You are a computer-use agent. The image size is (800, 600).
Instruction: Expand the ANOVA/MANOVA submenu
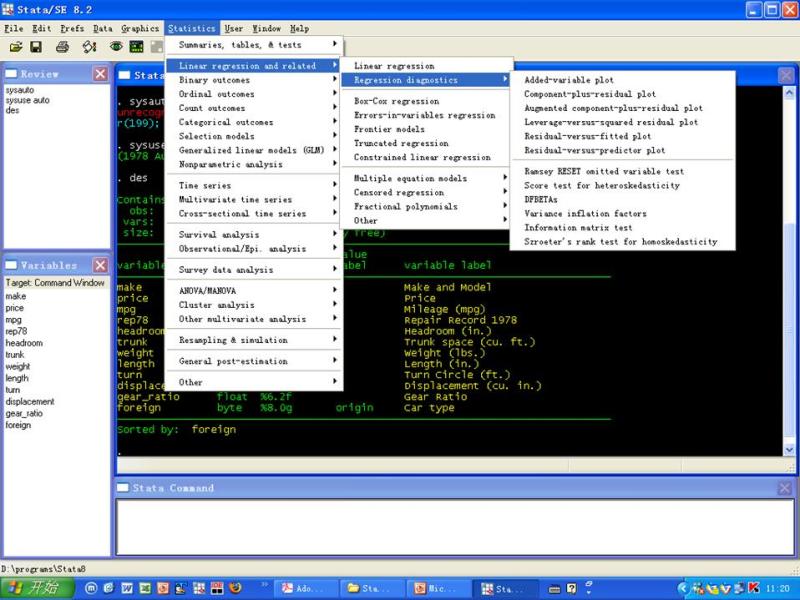pyautogui.click(x=254, y=291)
